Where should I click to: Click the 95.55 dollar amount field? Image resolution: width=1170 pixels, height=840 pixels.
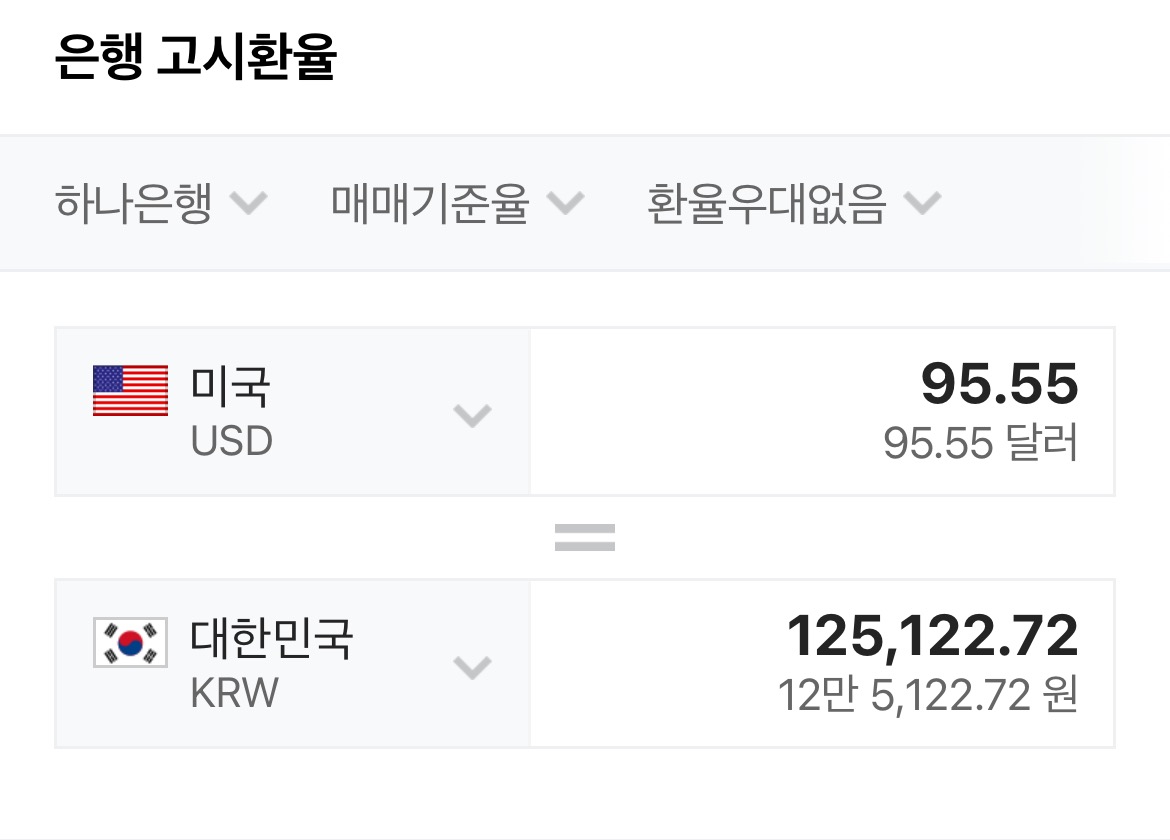click(x=999, y=384)
